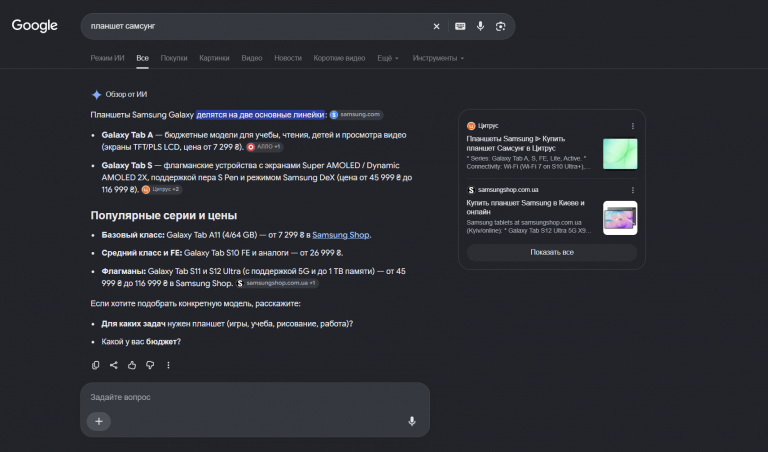
Task: Open samsung.com source chip
Action: [x=356, y=115]
